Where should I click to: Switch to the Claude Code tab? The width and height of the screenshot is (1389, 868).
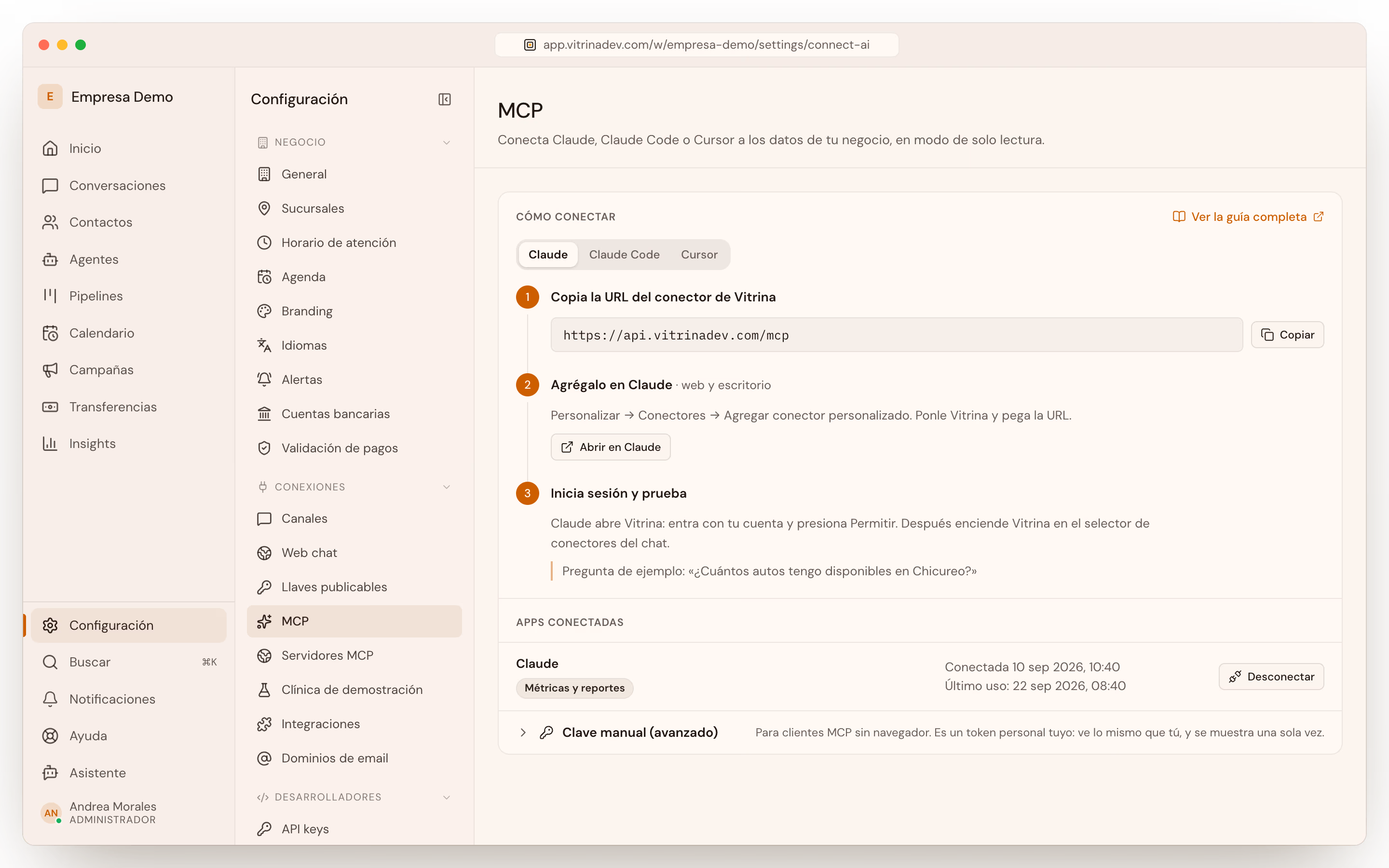(x=624, y=254)
